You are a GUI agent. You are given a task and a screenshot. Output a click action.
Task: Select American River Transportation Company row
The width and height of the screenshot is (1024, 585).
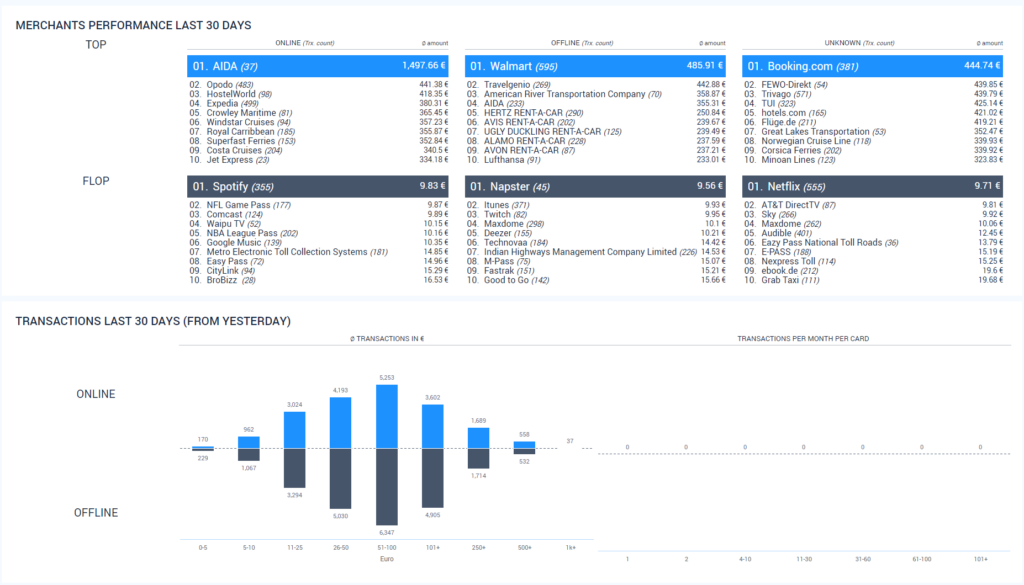pyautogui.click(x=595, y=94)
